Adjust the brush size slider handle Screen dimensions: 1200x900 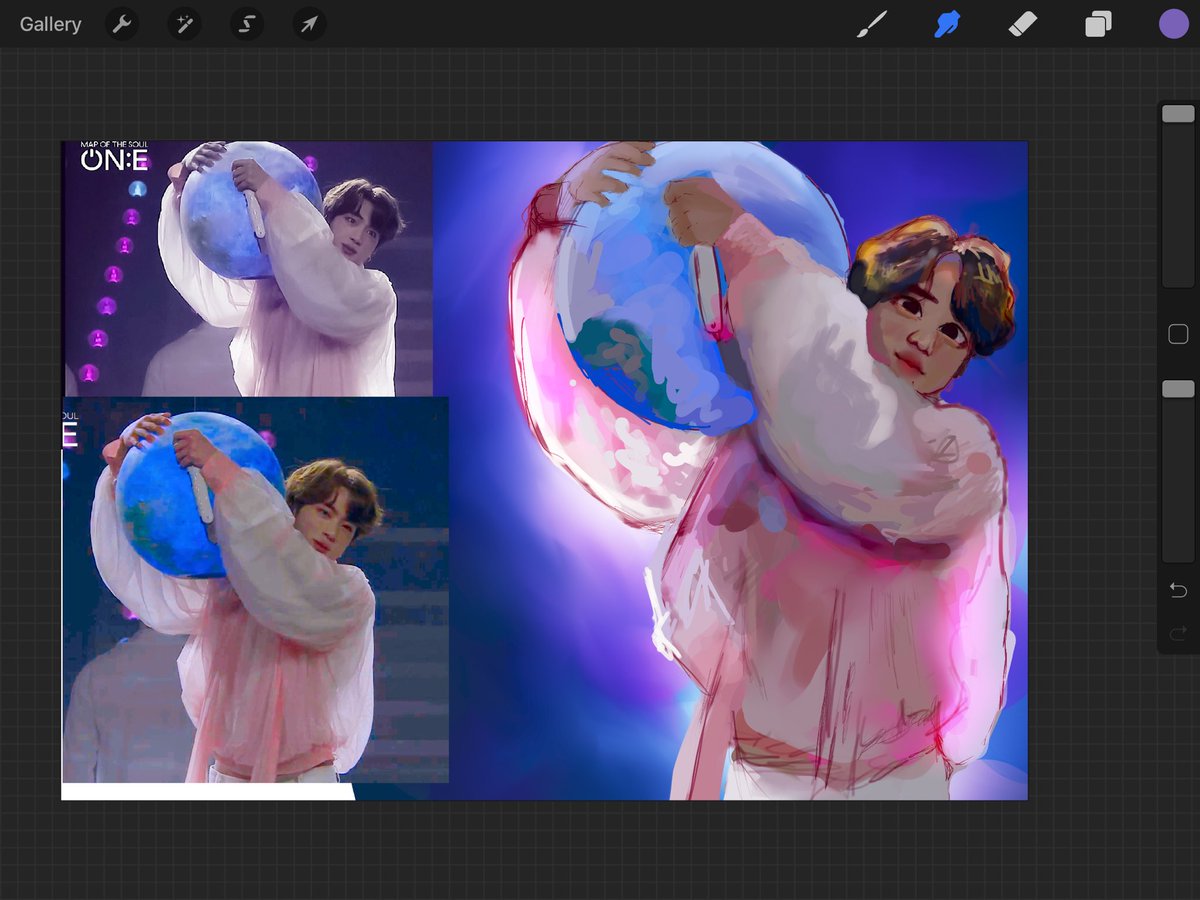click(x=1178, y=114)
